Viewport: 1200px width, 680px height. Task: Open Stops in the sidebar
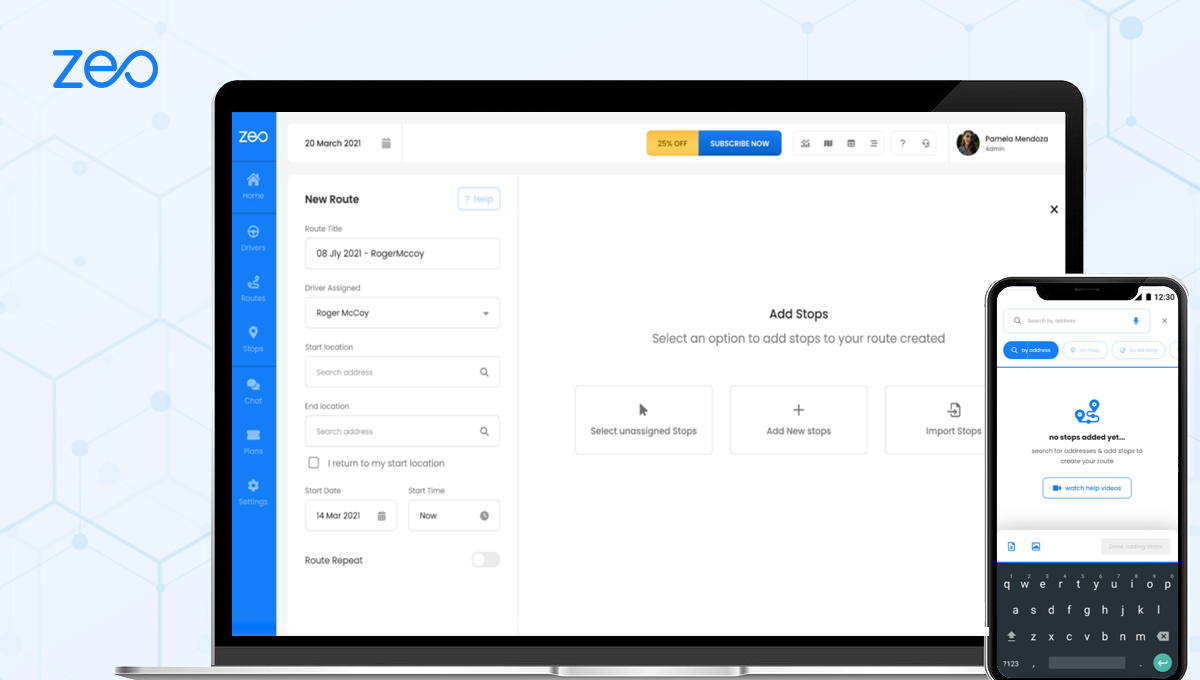click(x=253, y=339)
